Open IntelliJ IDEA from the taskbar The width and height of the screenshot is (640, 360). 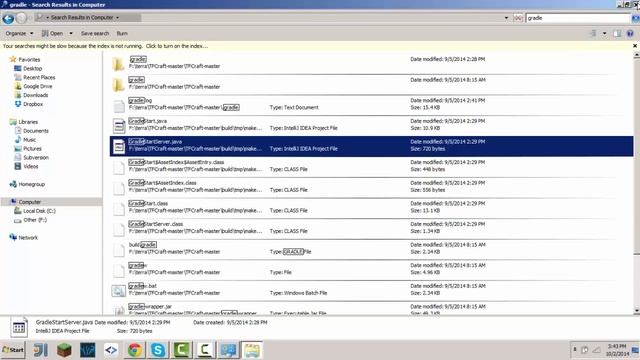[x=41, y=350]
